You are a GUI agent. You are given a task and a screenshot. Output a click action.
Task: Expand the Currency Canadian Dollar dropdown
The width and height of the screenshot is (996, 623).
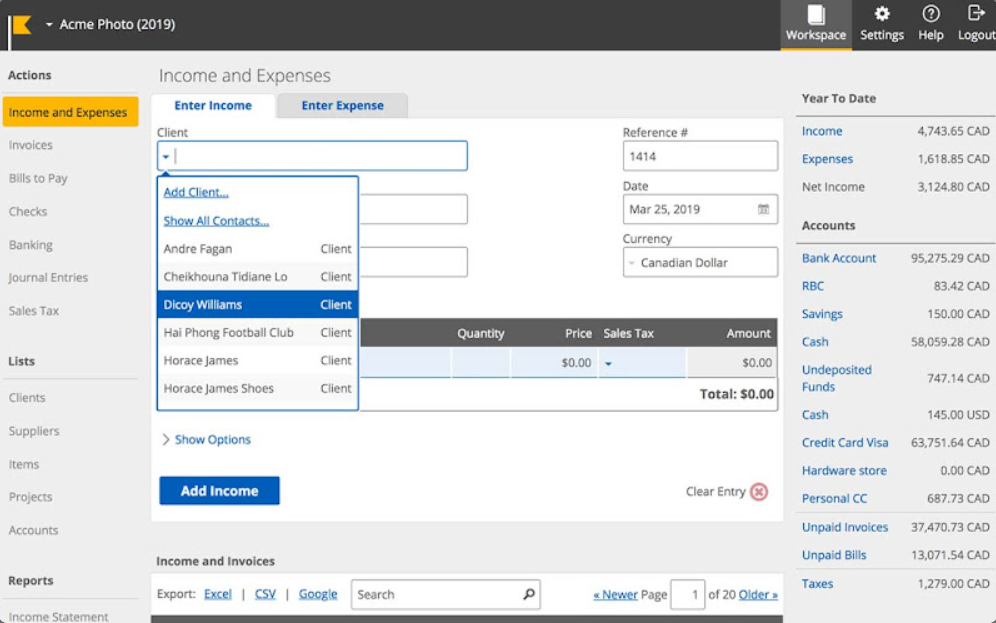point(632,263)
